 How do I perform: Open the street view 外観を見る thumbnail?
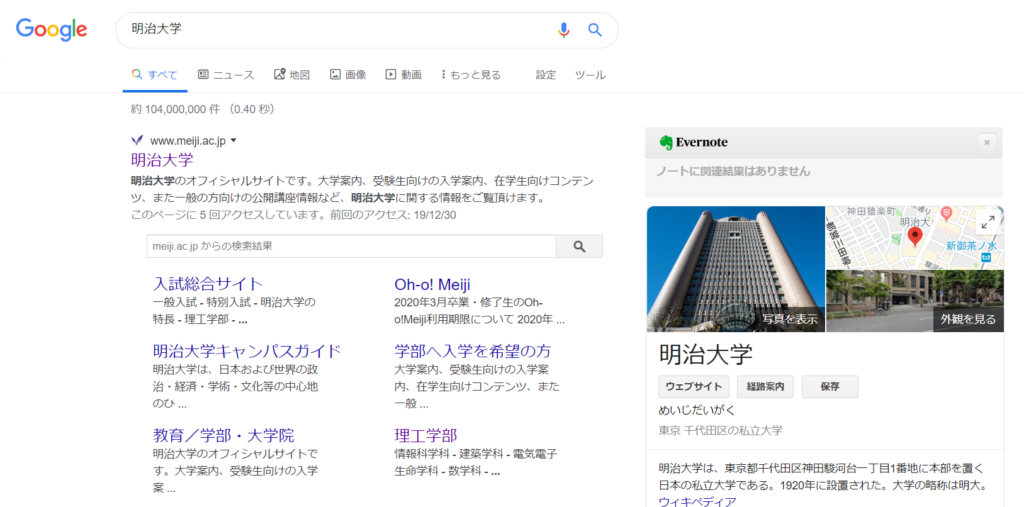pos(915,301)
